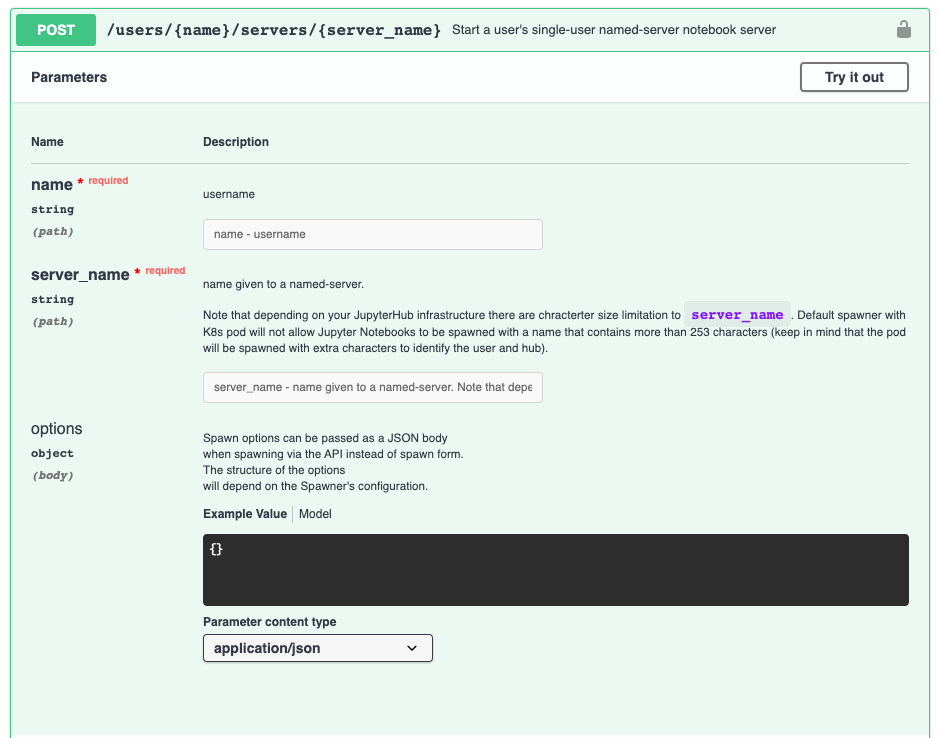This screenshot has width=939, height=738.
Task: Click the server_name input field
Action: 372,387
